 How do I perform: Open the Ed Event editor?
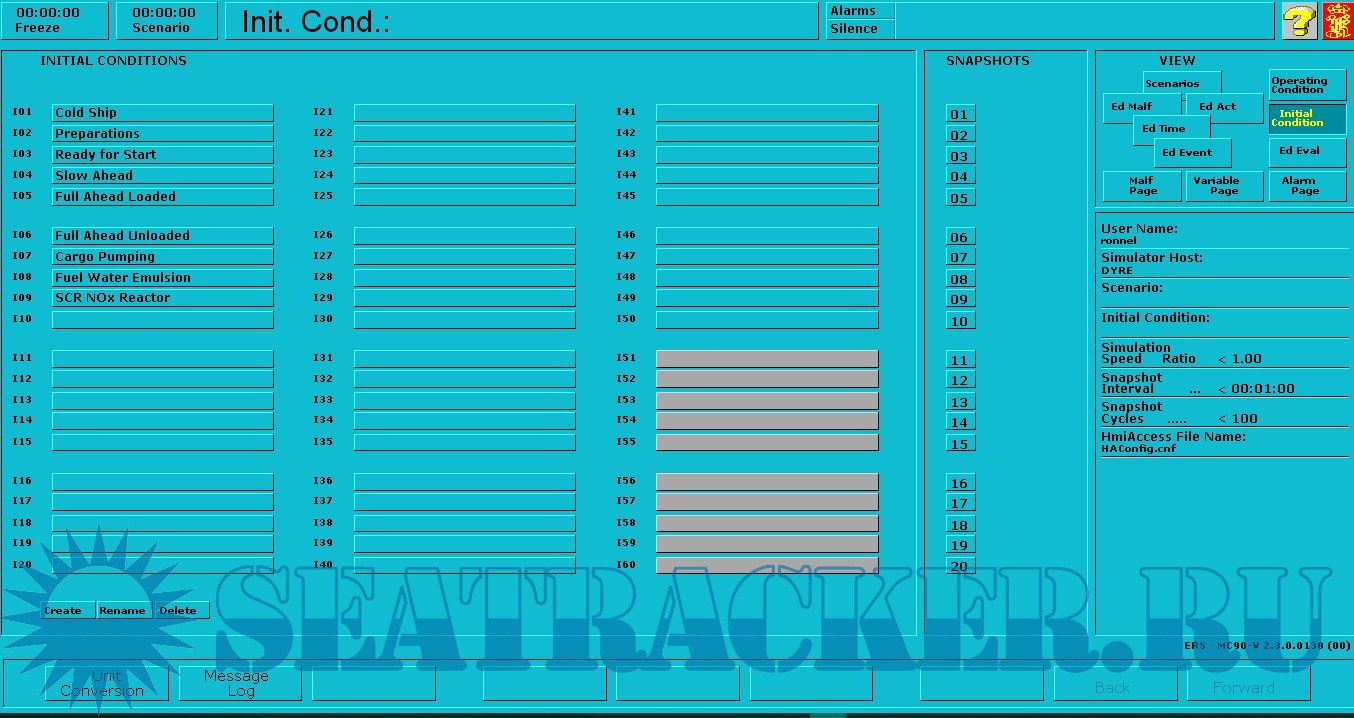click(1190, 153)
